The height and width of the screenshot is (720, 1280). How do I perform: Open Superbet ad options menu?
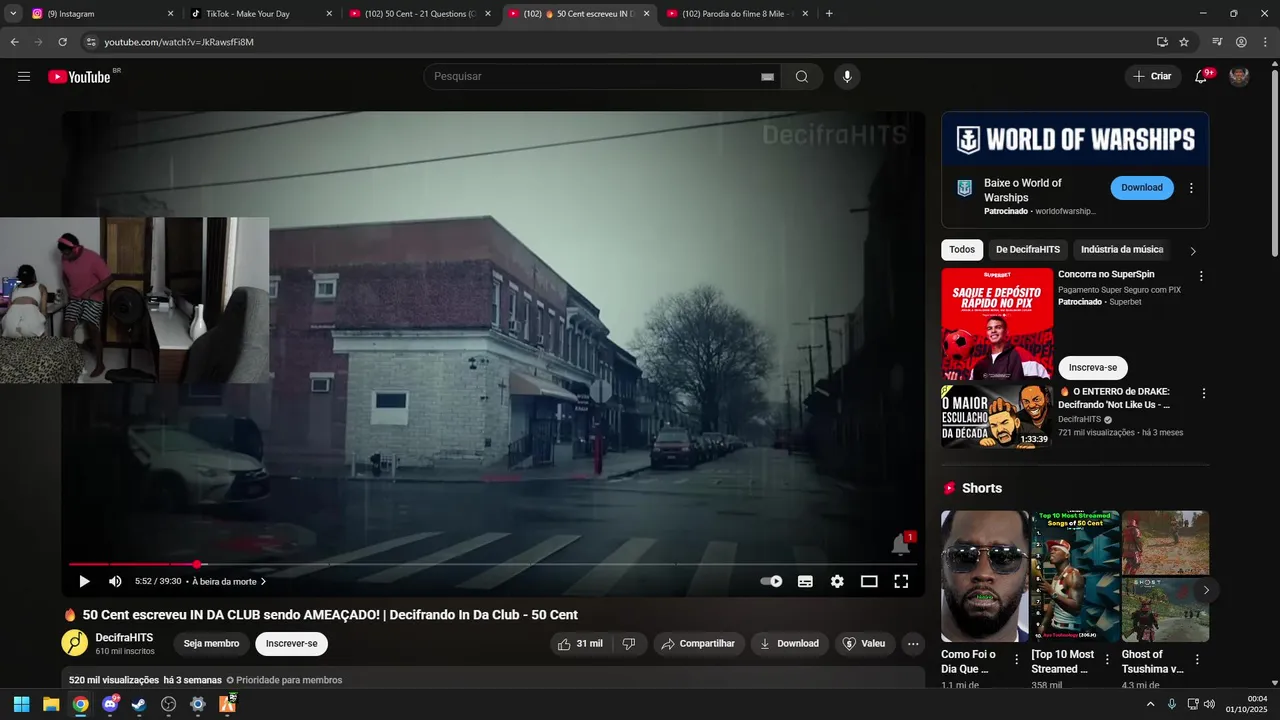pyautogui.click(x=1201, y=276)
